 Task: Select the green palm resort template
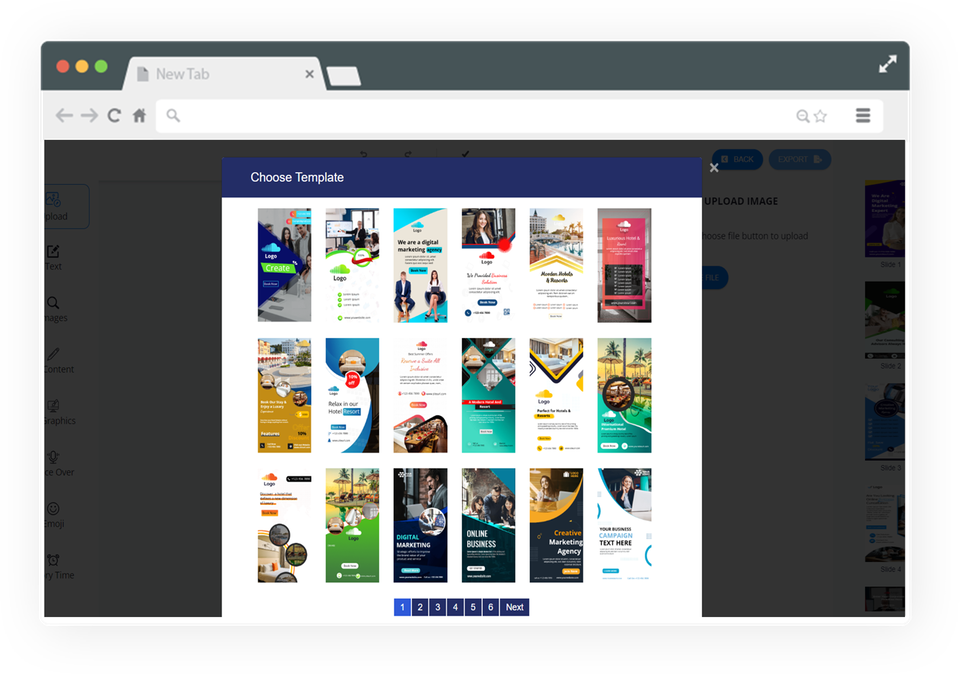[x=352, y=525]
